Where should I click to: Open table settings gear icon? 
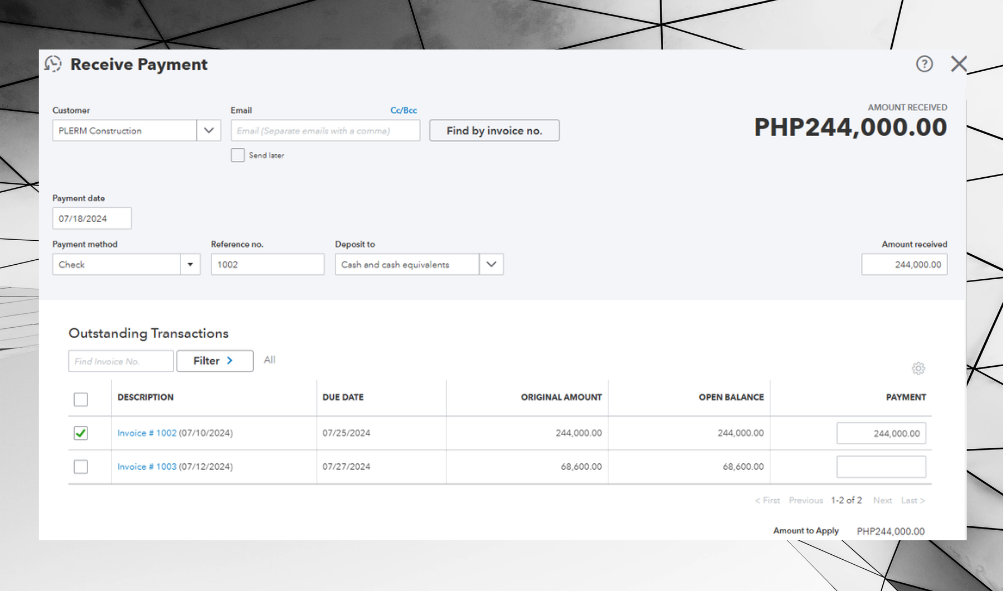pyautogui.click(x=918, y=368)
